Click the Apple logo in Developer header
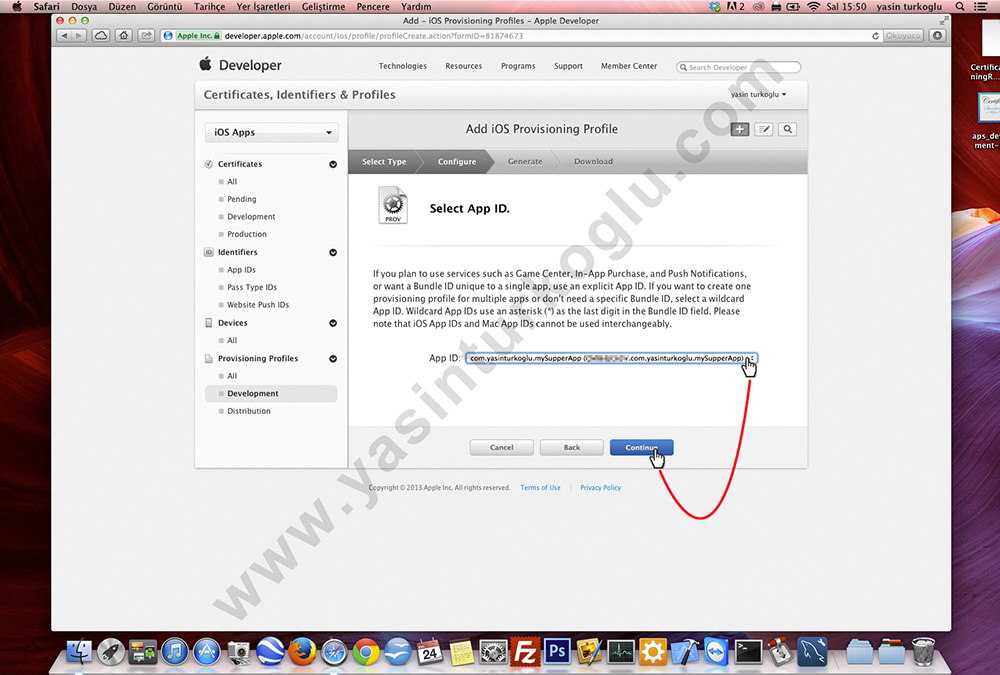Viewport: 1000px width, 675px height. point(205,64)
